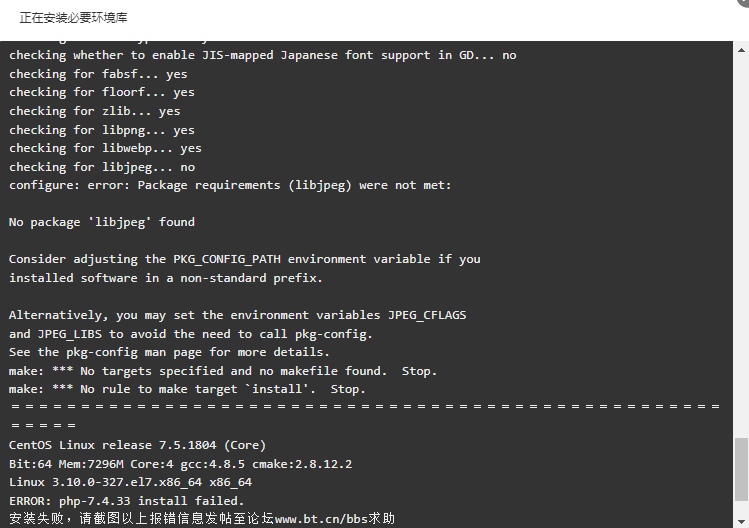The height and width of the screenshot is (528, 749).
Task: Click the 'checking for libwebp... yes' line
Action: (105, 149)
